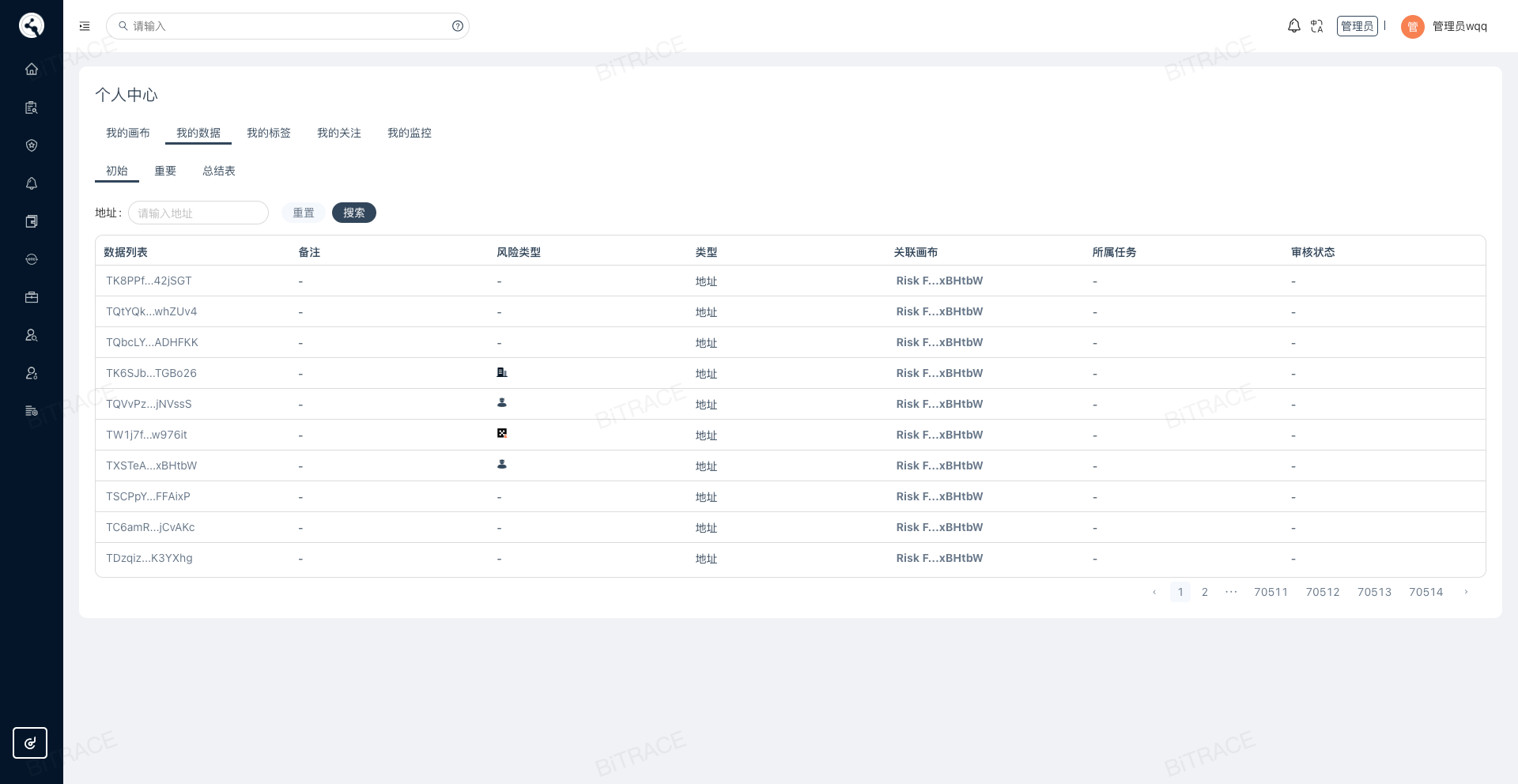Click address TK6SJb...TGBo26
The width and height of the screenshot is (1518, 784).
point(151,373)
